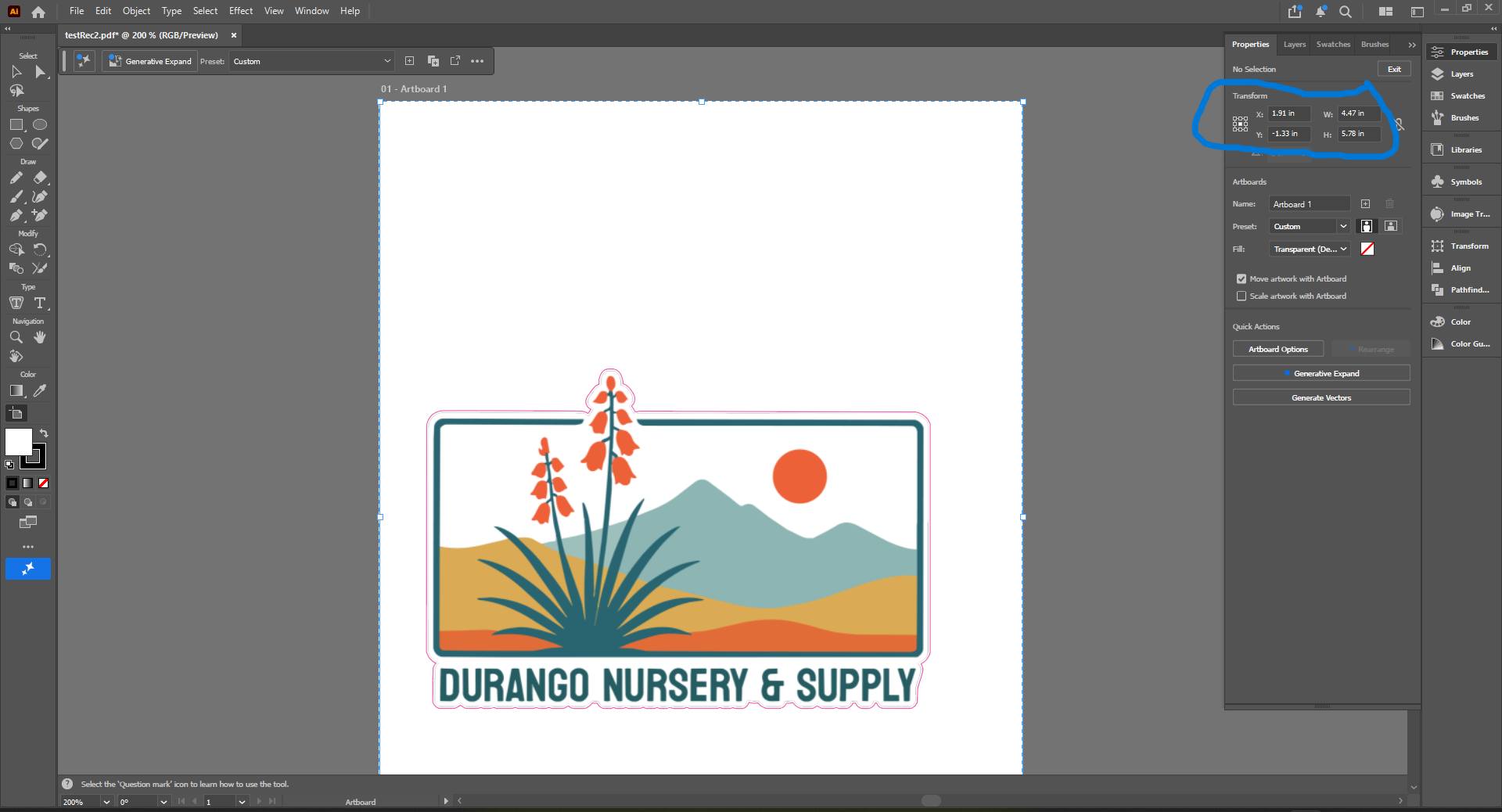Screen dimensions: 1502x812
Task: Select the Lasso tool
Action: pyautogui.click(x=16, y=91)
